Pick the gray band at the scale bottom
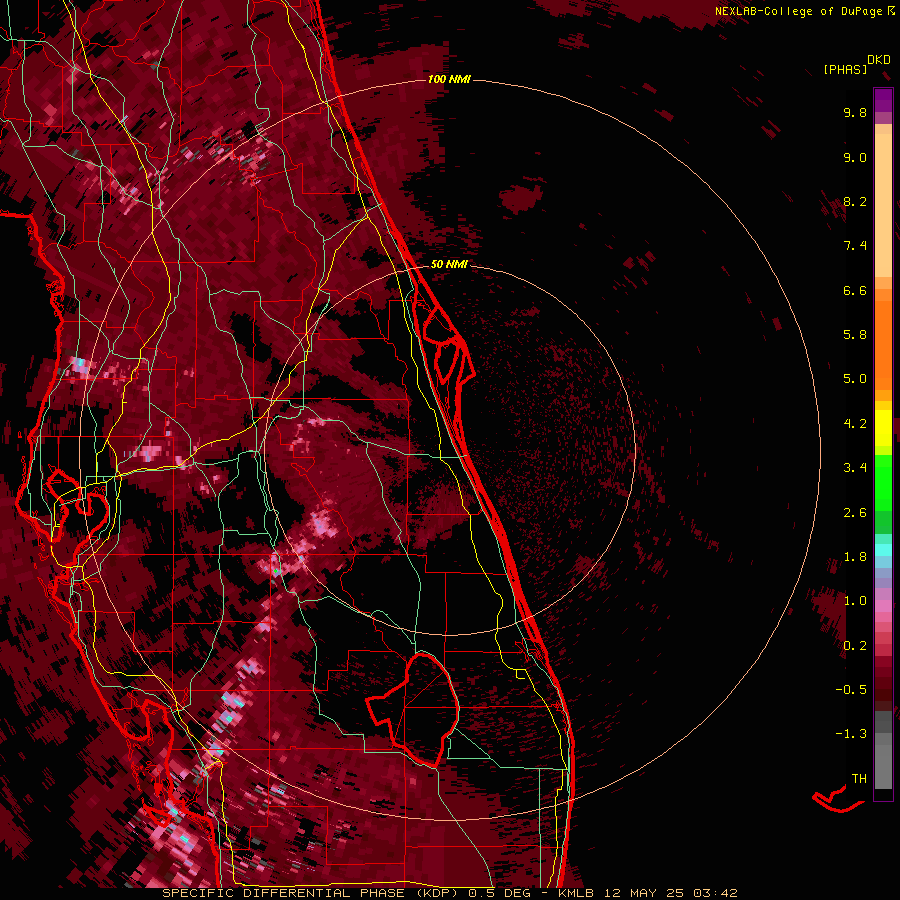 tap(883, 750)
